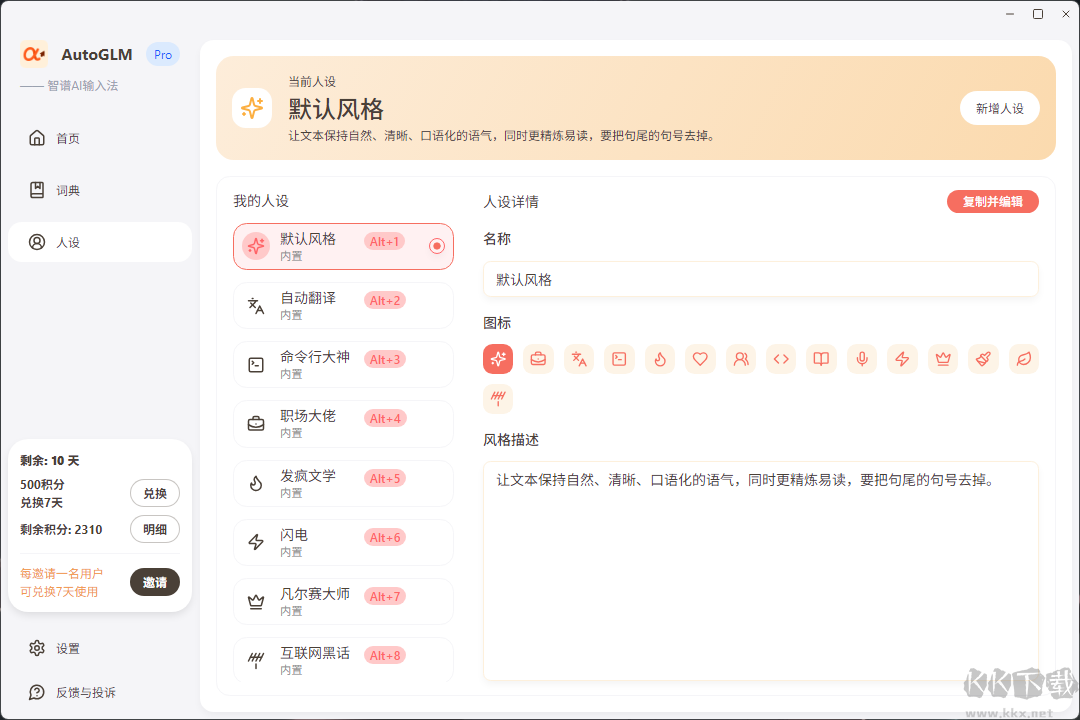Click the Alt+2 shortcut badge
This screenshot has height=720, width=1080.
click(384, 300)
